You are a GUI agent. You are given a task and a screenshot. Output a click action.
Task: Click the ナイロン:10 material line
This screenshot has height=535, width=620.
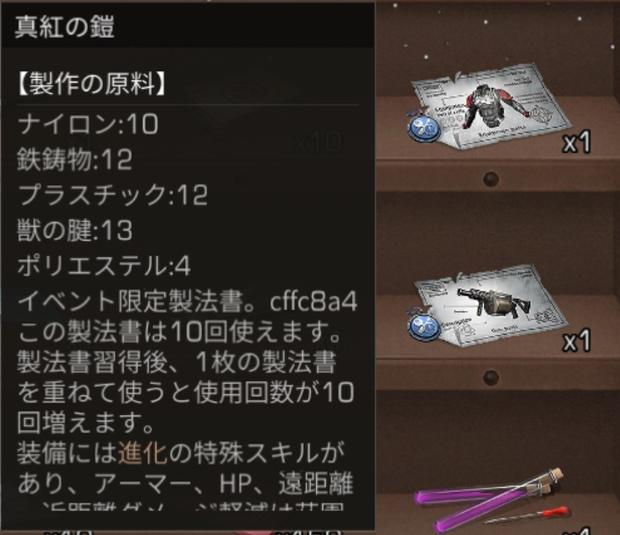[x=88, y=124]
